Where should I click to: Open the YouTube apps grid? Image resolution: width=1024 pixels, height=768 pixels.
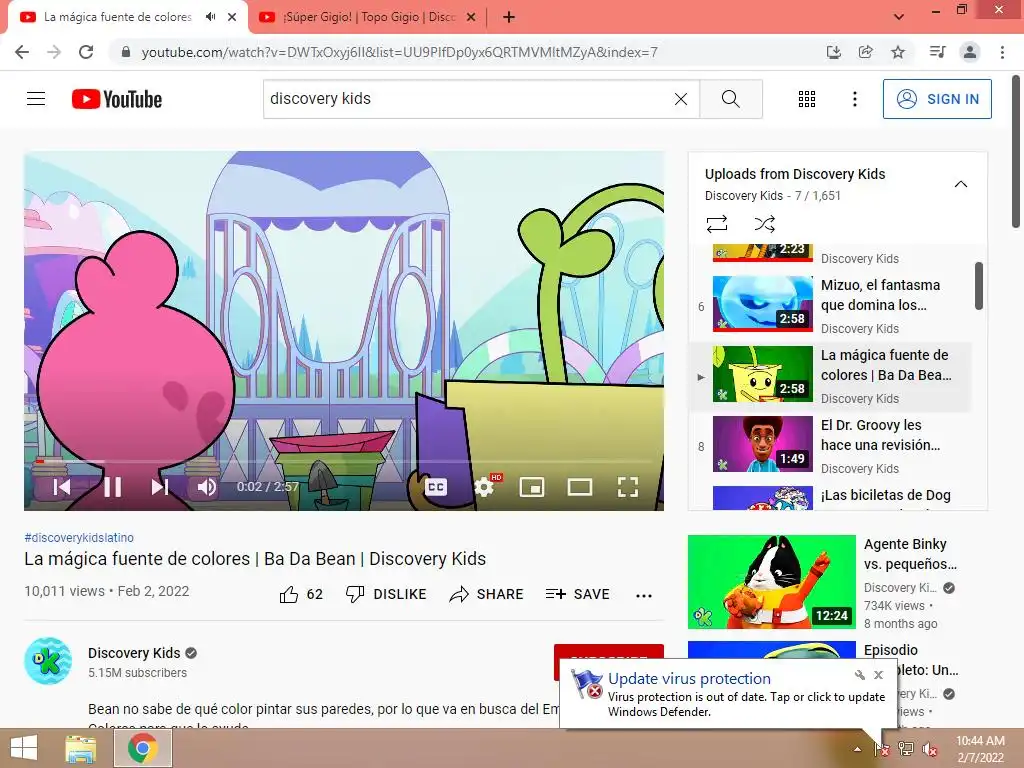coord(807,99)
